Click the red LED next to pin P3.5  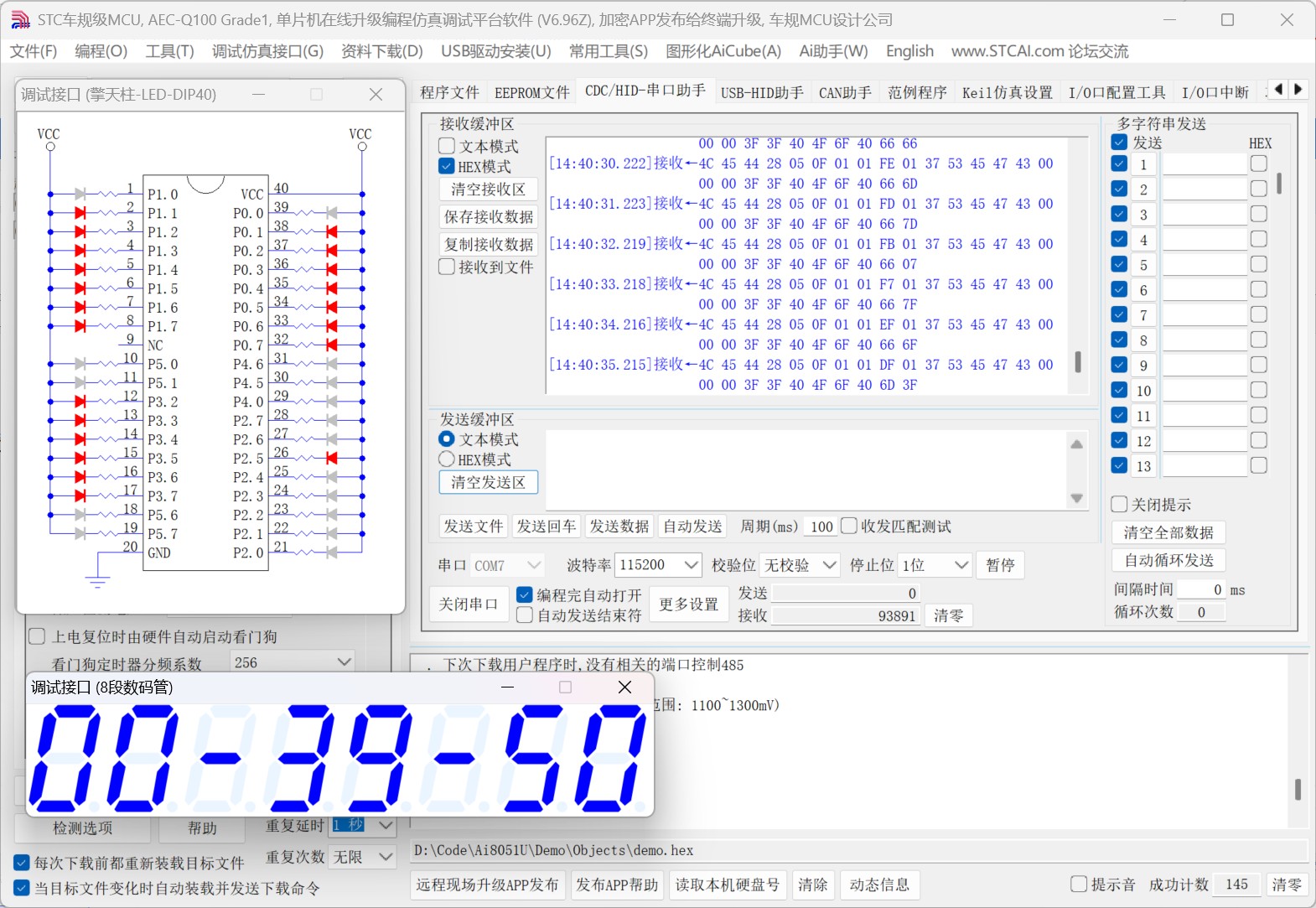(x=80, y=458)
